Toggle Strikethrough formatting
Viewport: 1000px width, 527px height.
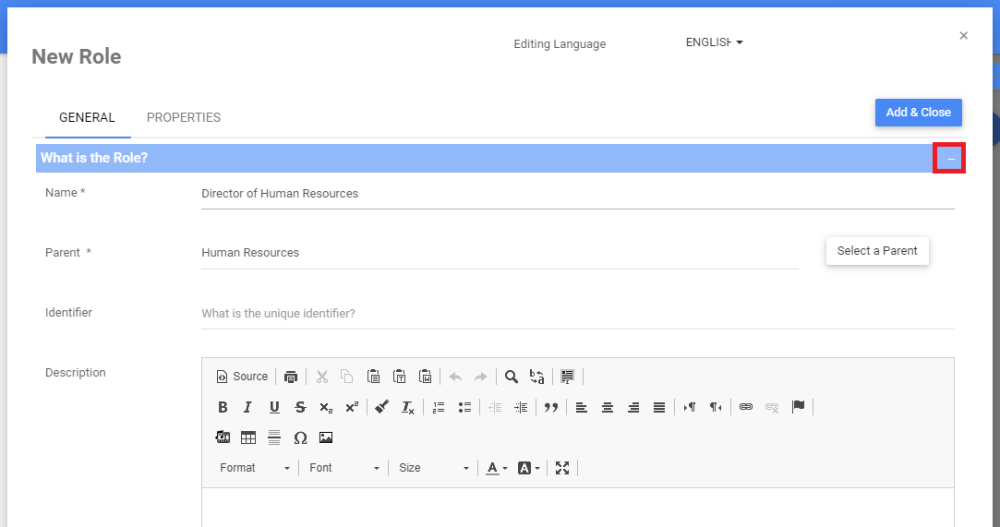point(300,407)
